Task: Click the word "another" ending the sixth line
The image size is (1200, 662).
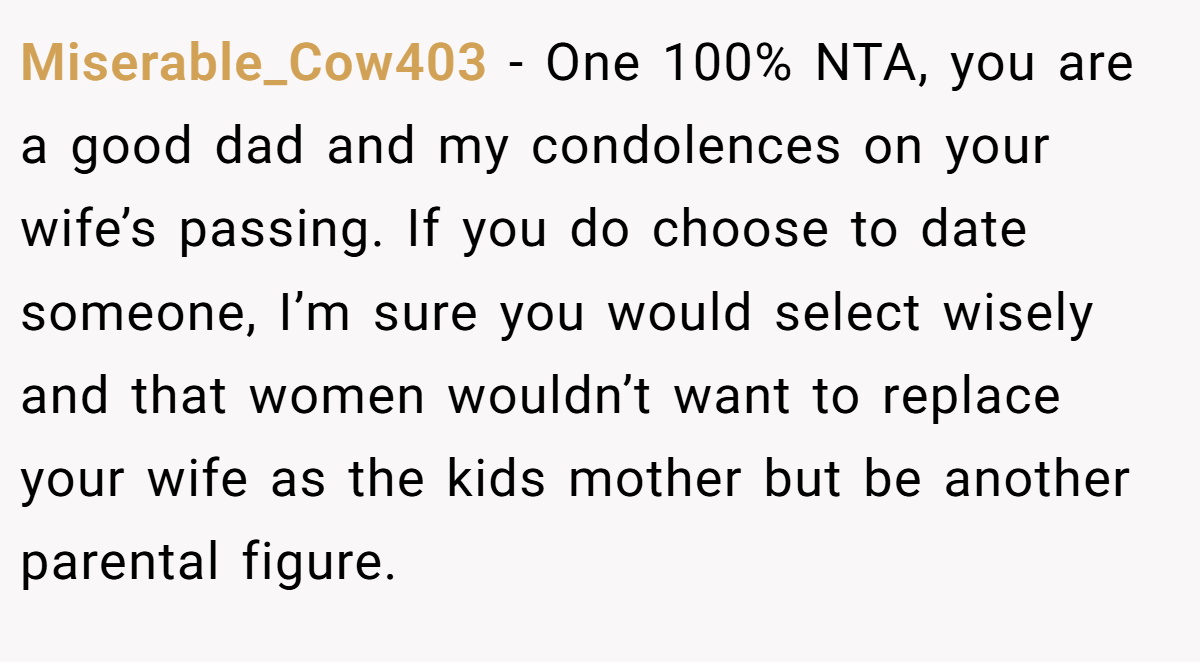Action: pyautogui.click(x=1037, y=479)
